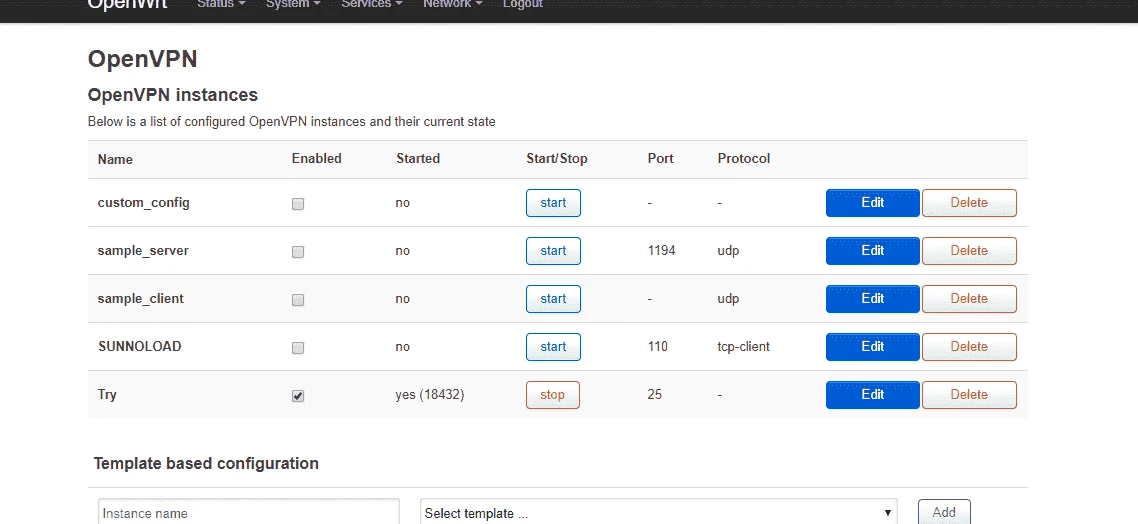Screen dimensions: 1138x524
Task: Delete the sample_client instance
Action: (x=969, y=299)
